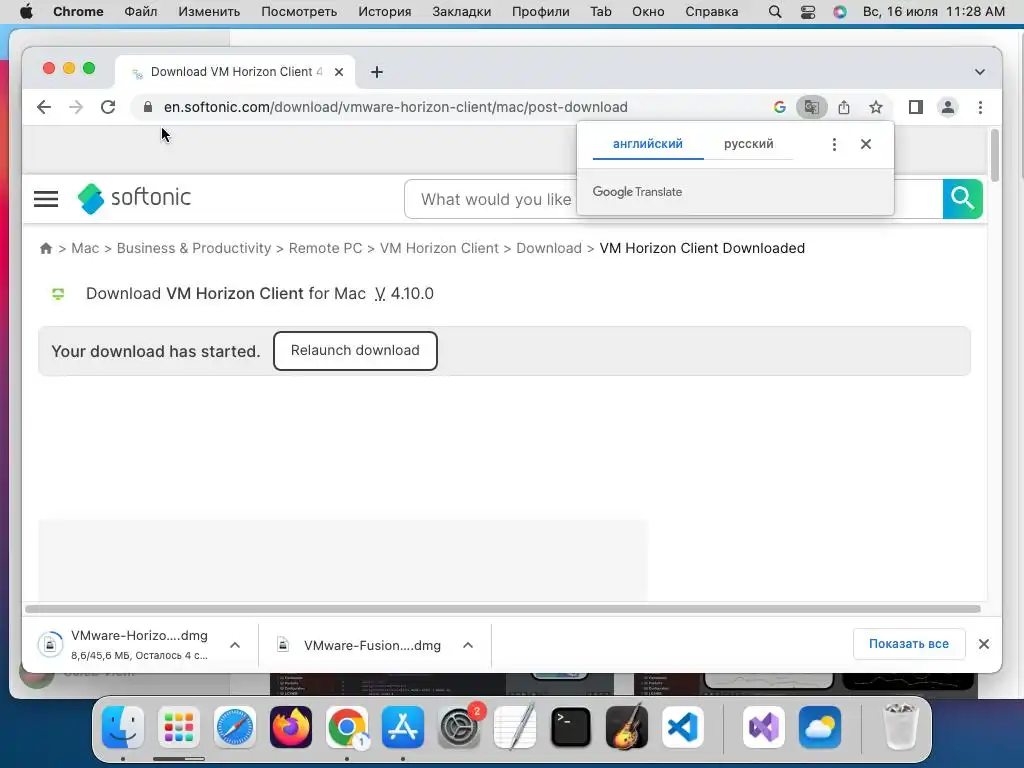Open Terminal from the Dock
Screen dimensions: 1024x768
571,727
